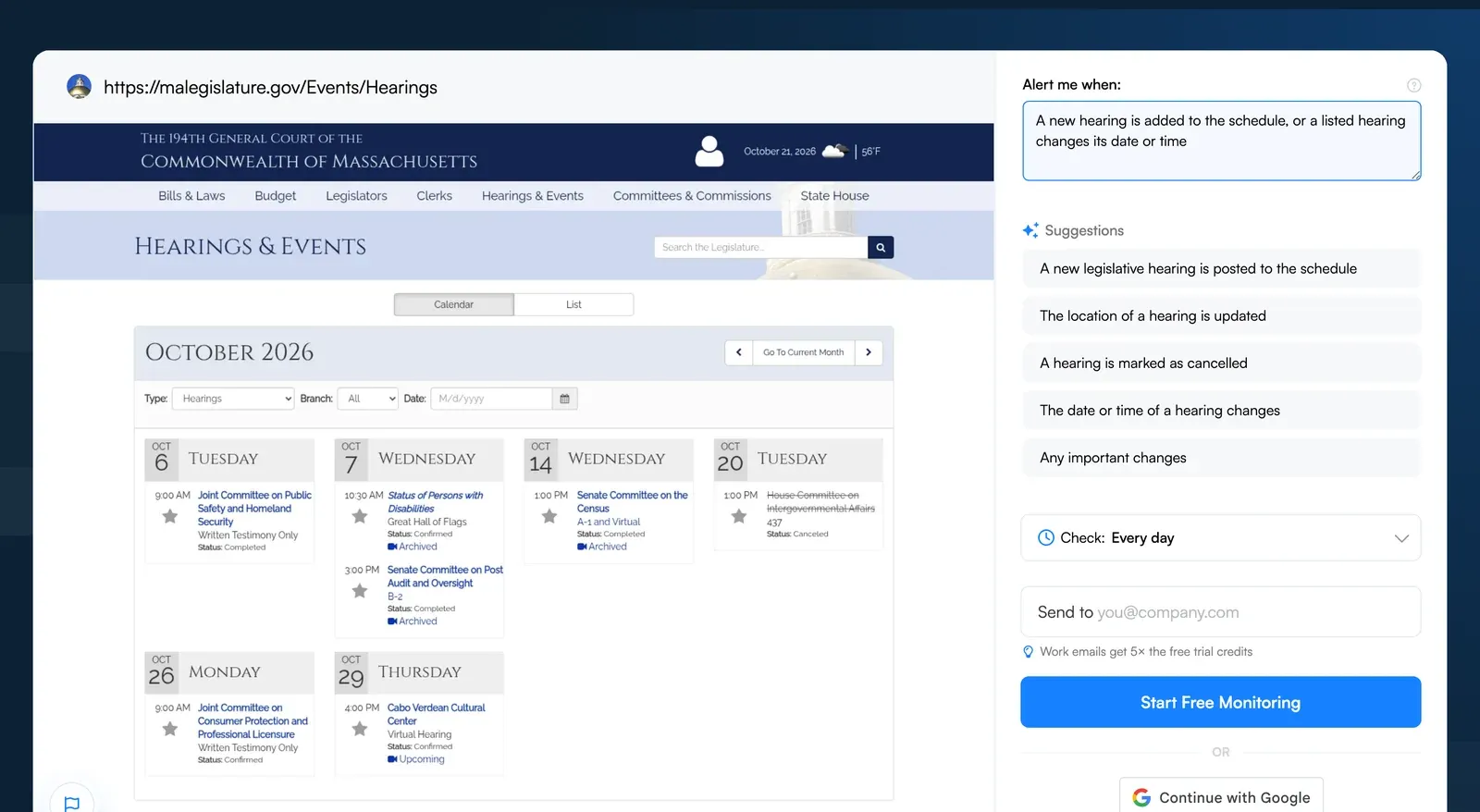The image size is (1480, 812).
Task: Expand the Check: Every day frequency dropdown
Action: (x=1221, y=538)
